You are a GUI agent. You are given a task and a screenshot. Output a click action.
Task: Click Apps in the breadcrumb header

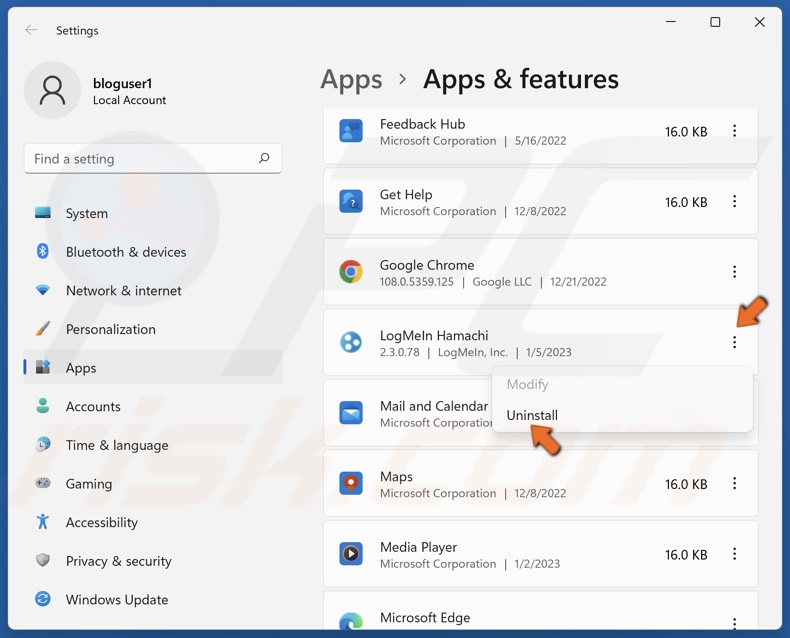(351, 79)
